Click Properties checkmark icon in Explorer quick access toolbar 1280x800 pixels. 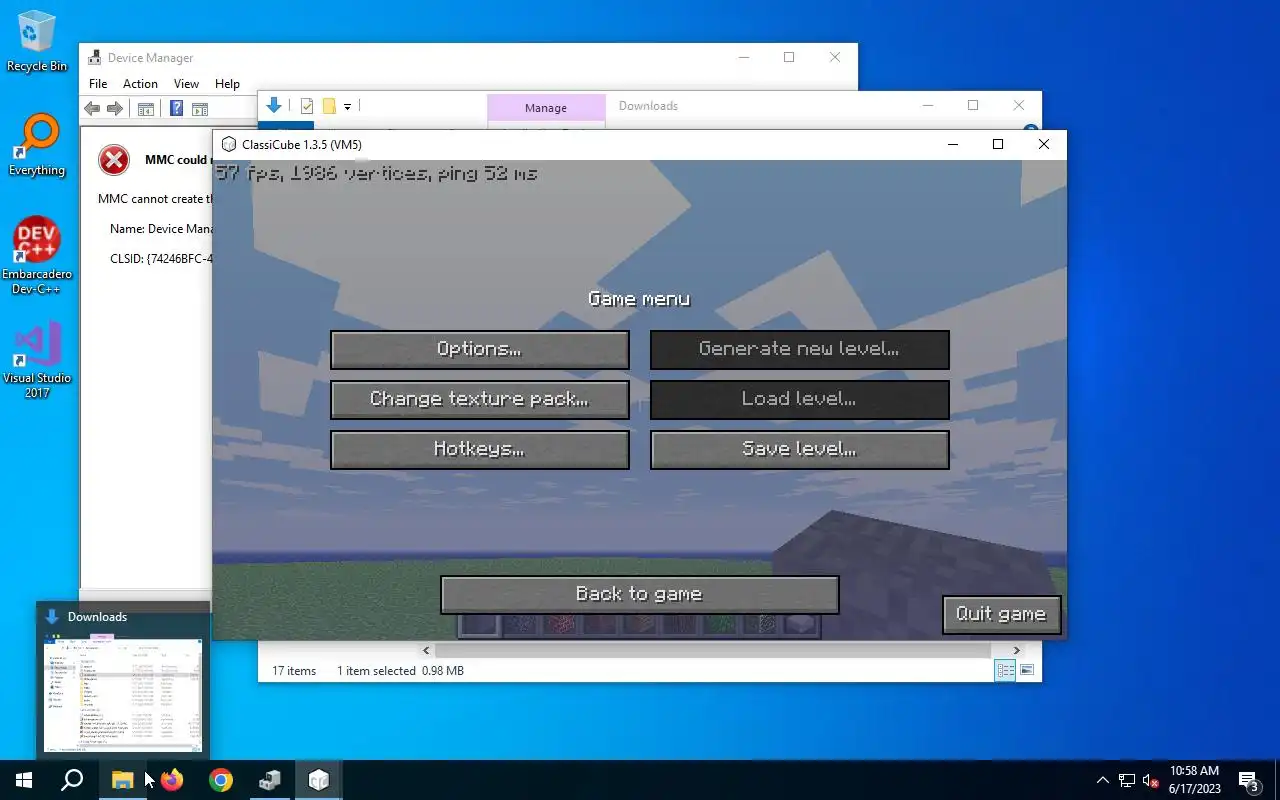[307, 106]
